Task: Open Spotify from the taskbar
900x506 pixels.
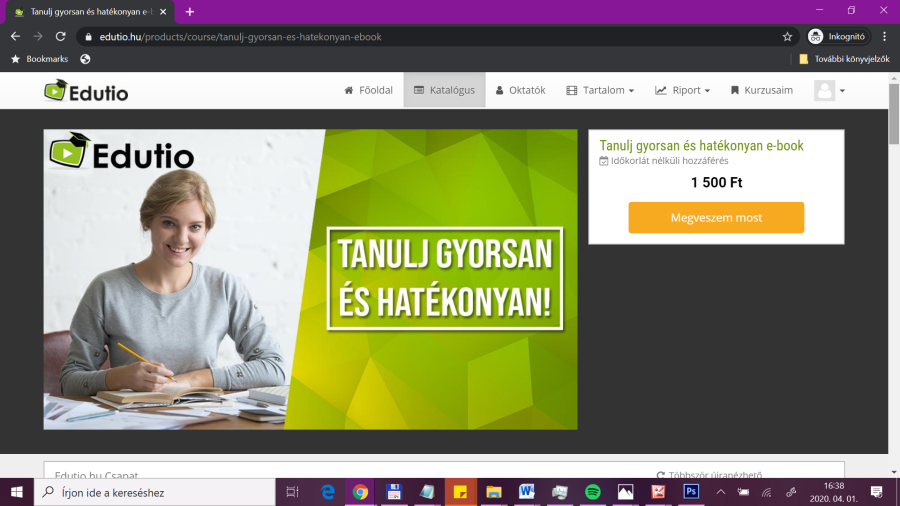Action: pyautogui.click(x=593, y=492)
